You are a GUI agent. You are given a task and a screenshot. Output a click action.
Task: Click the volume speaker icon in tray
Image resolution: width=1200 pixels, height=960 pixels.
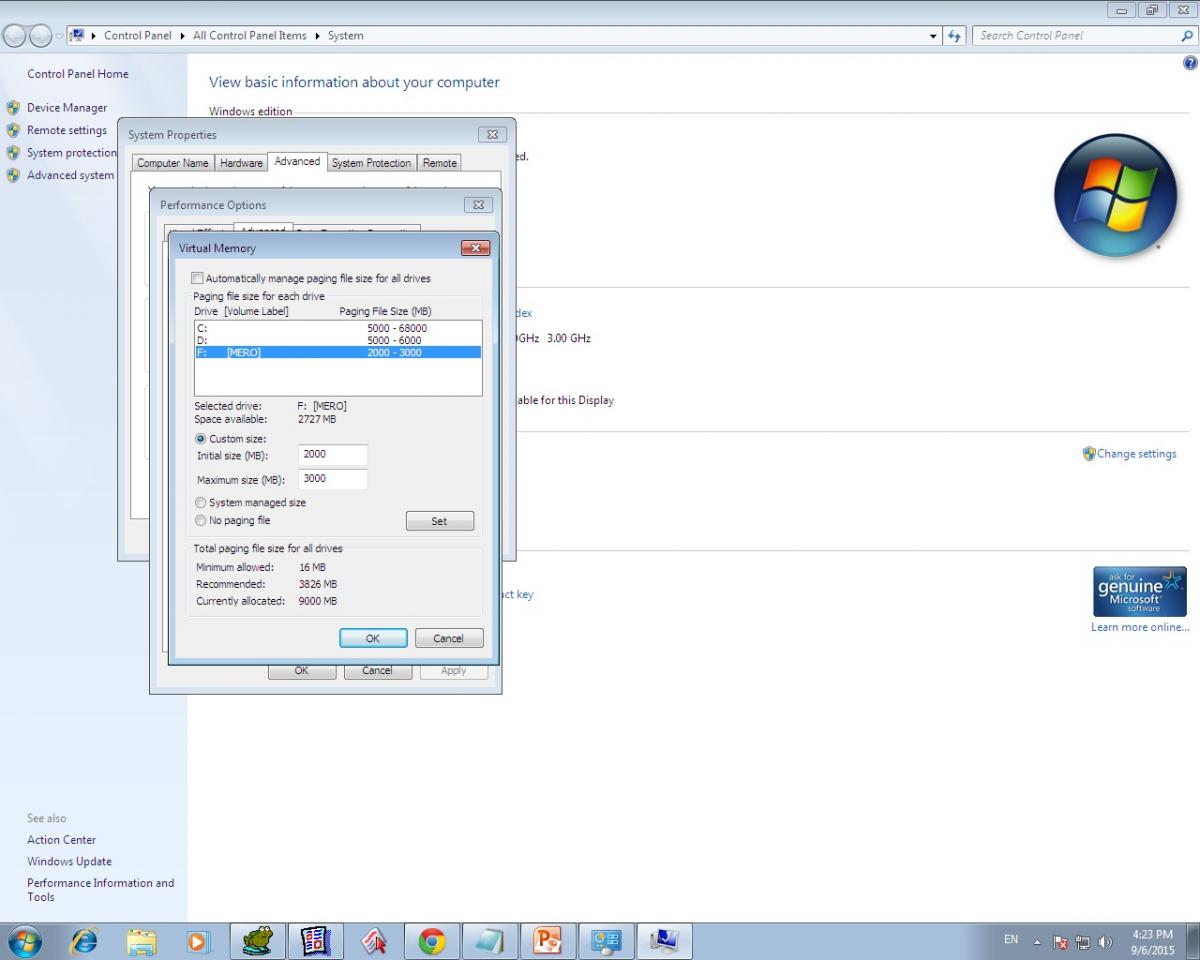tap(1106, 942)
